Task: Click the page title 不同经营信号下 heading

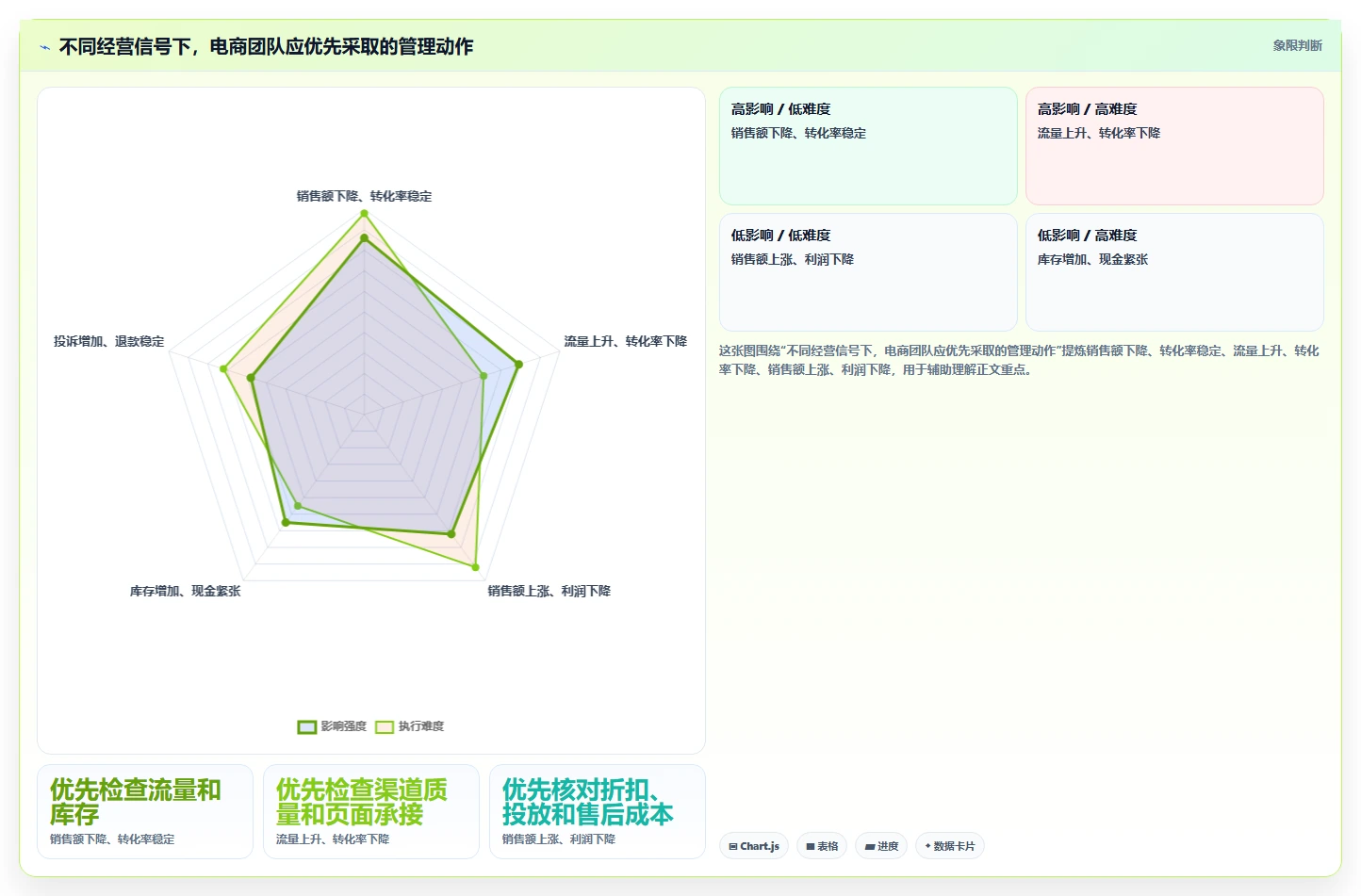Action: pos(266,46)
